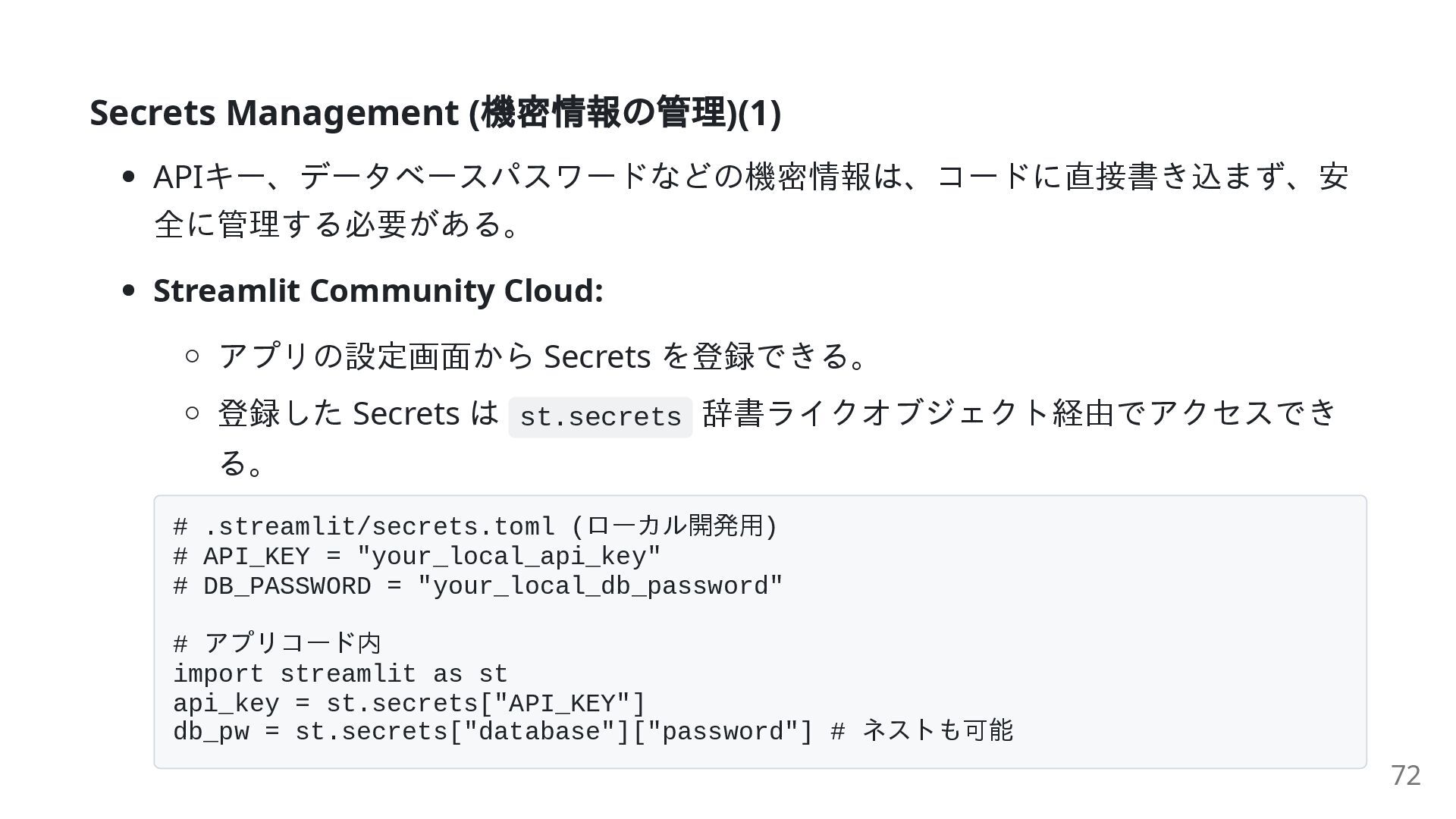The image size is (1456, 819).
Task: Click the text "辞書ライクオブジェクト経由でアクセスでき"
Action: tap(1019, 413)
